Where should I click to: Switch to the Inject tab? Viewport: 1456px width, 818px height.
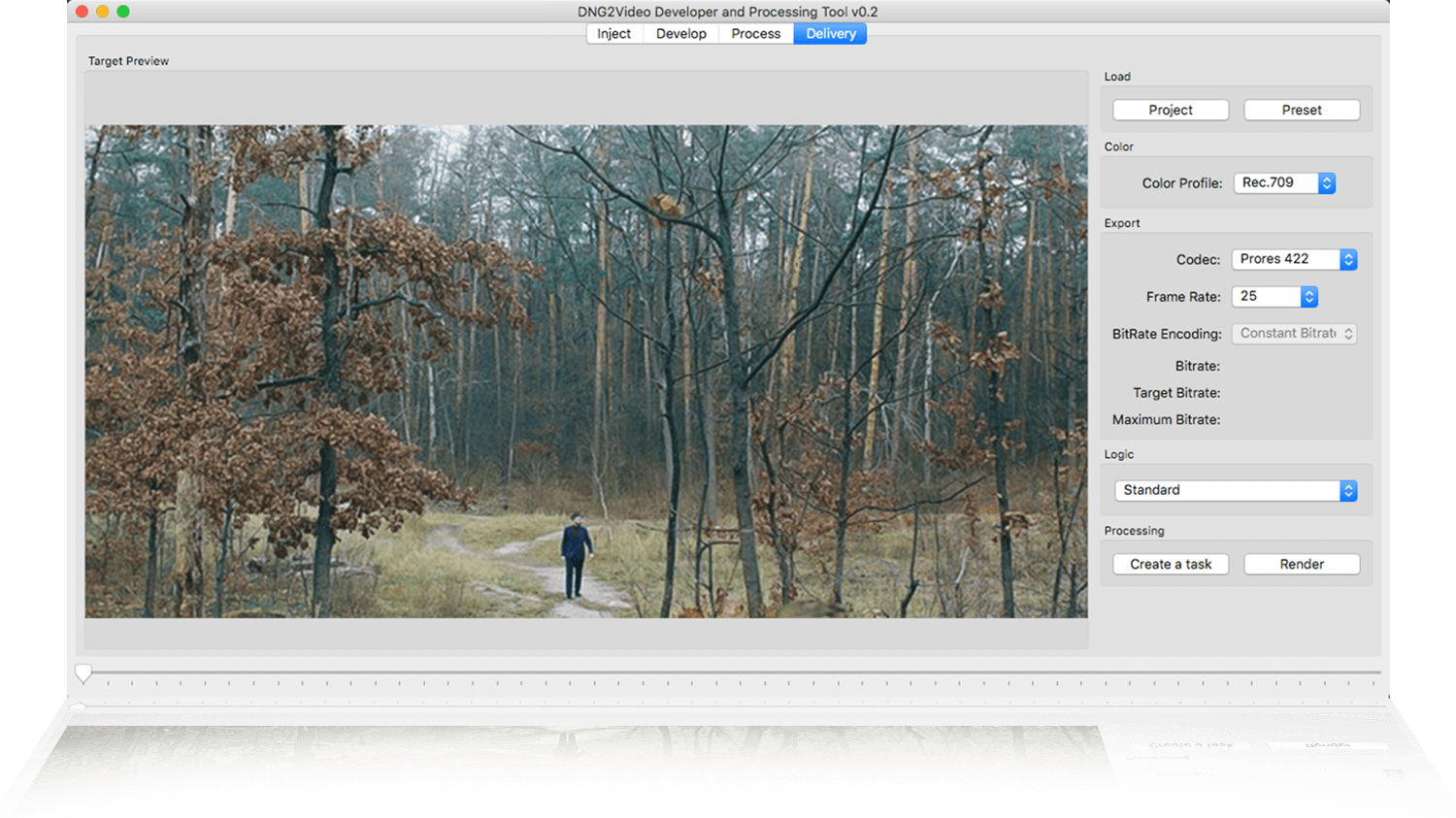pyautogui.click(x=613, y=34)
